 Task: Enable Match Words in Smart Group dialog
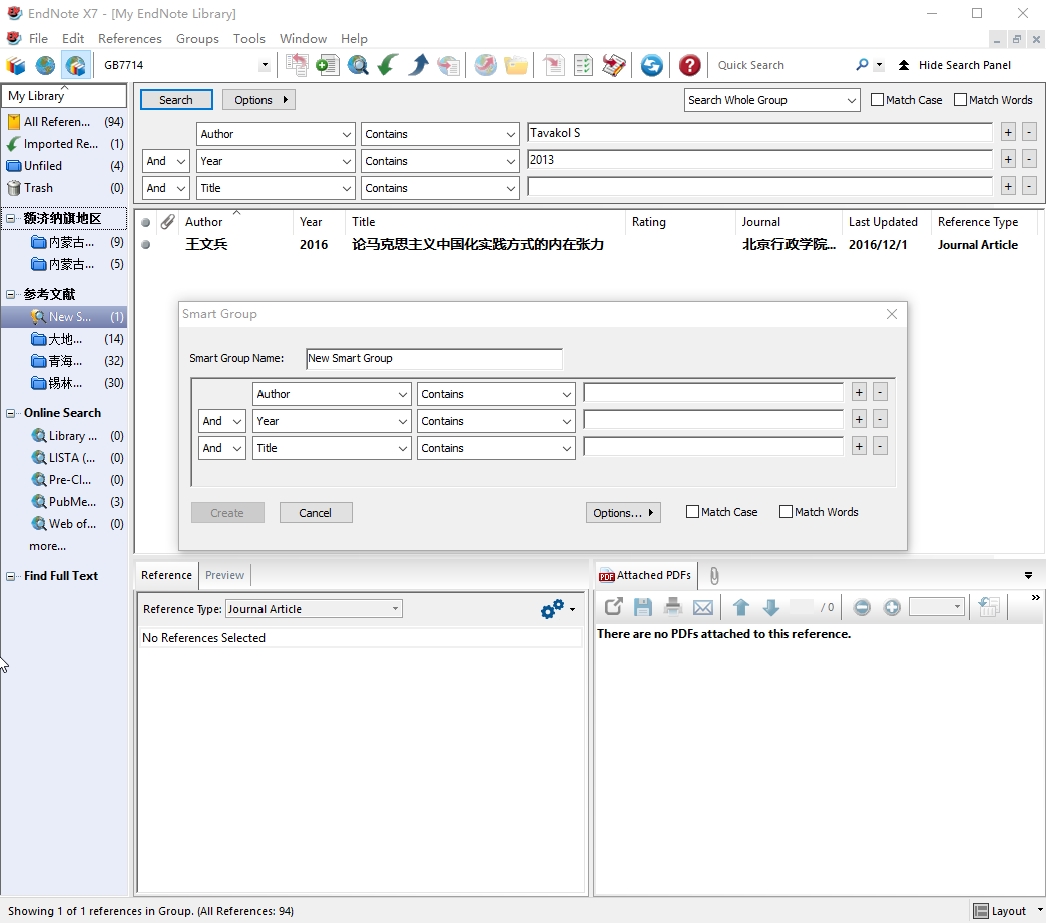tap(786, 512)
